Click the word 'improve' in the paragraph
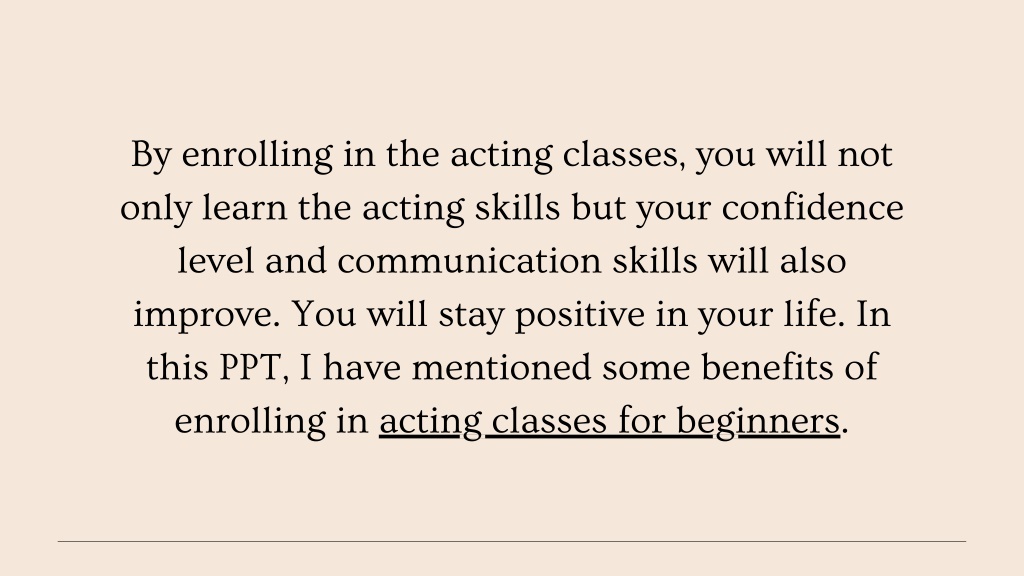 coord(206,315)
